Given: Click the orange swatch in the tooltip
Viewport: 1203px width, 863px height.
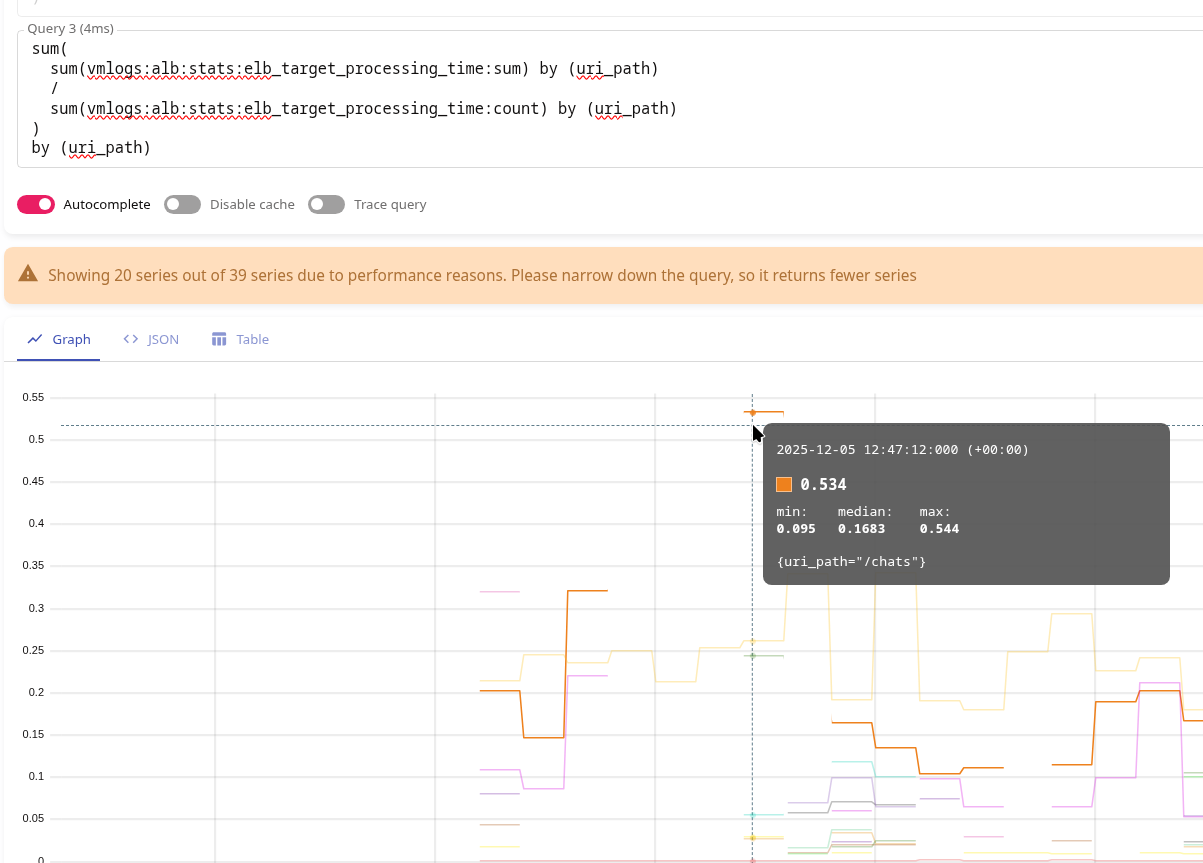Looking at the screenshot, I should [784, 485].
